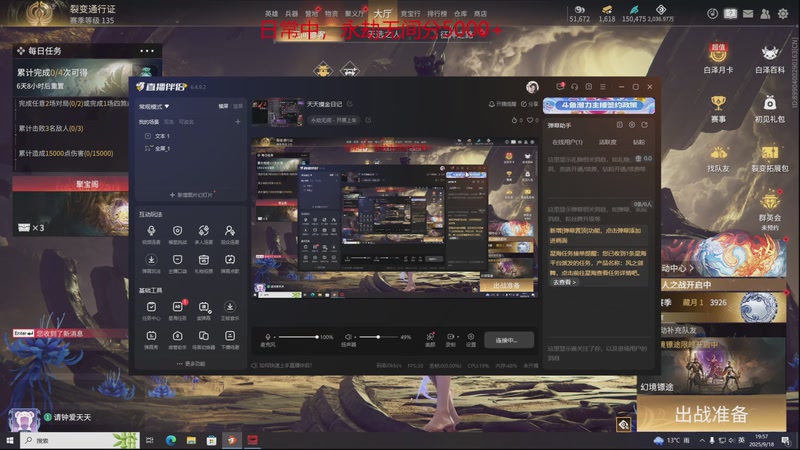Image resolution: width=800 pixels, height=450 pixels.
Task: Switch to the 活跃度 tab
Action: [607, 142]
